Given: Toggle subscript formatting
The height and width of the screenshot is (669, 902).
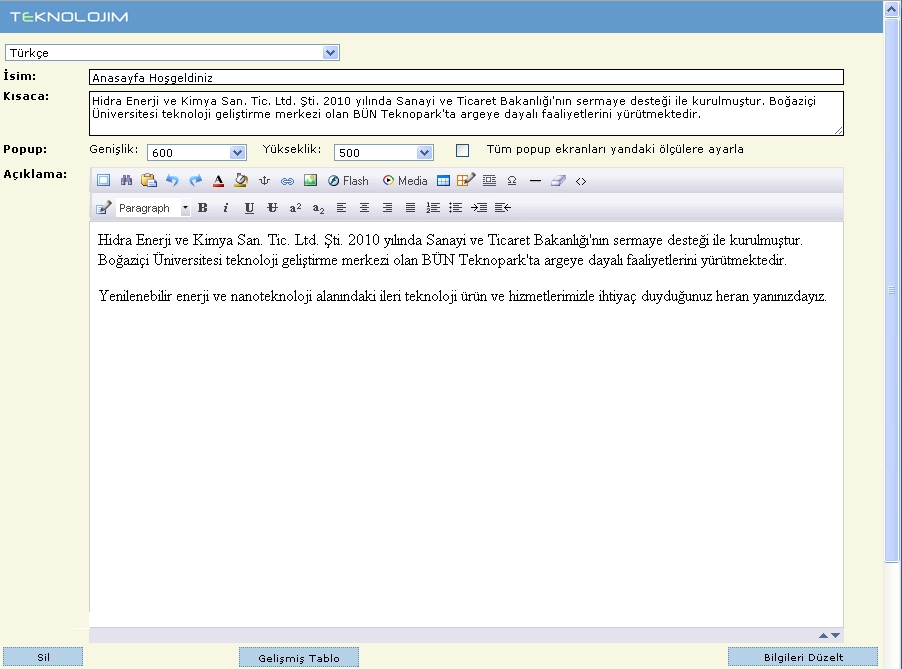Looking at the screenshot, I should click(x=318, y=208).
